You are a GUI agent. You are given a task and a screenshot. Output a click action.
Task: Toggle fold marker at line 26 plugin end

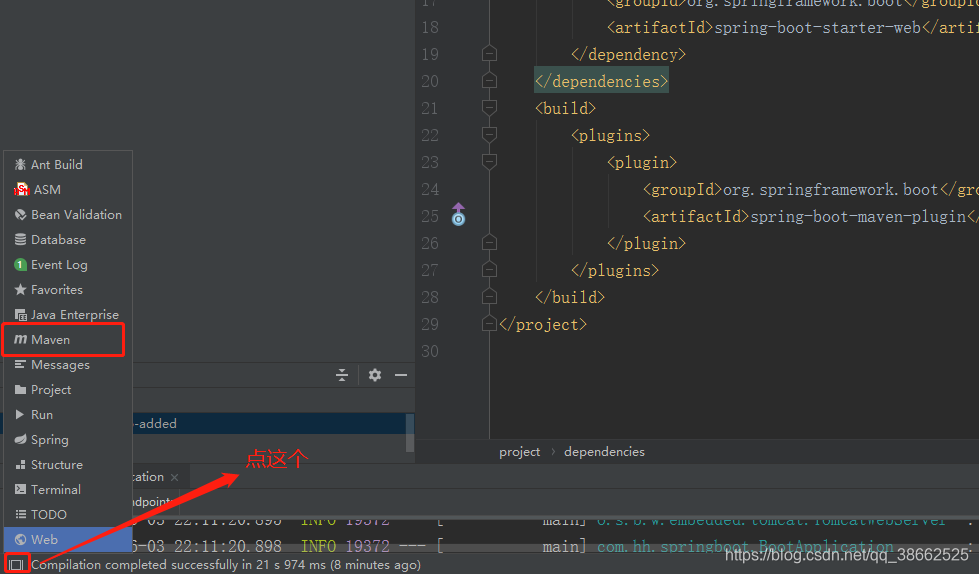490,242
